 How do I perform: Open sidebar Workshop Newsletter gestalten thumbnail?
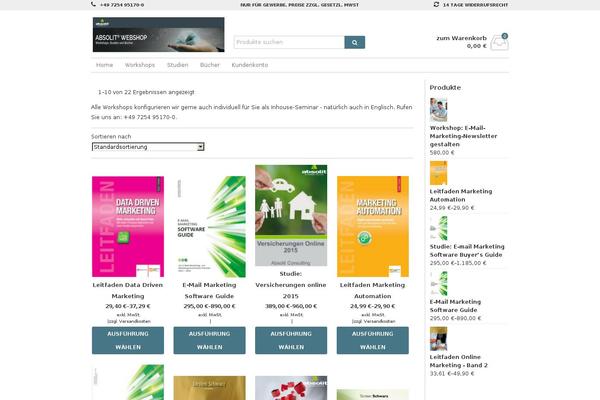point(439,110)
